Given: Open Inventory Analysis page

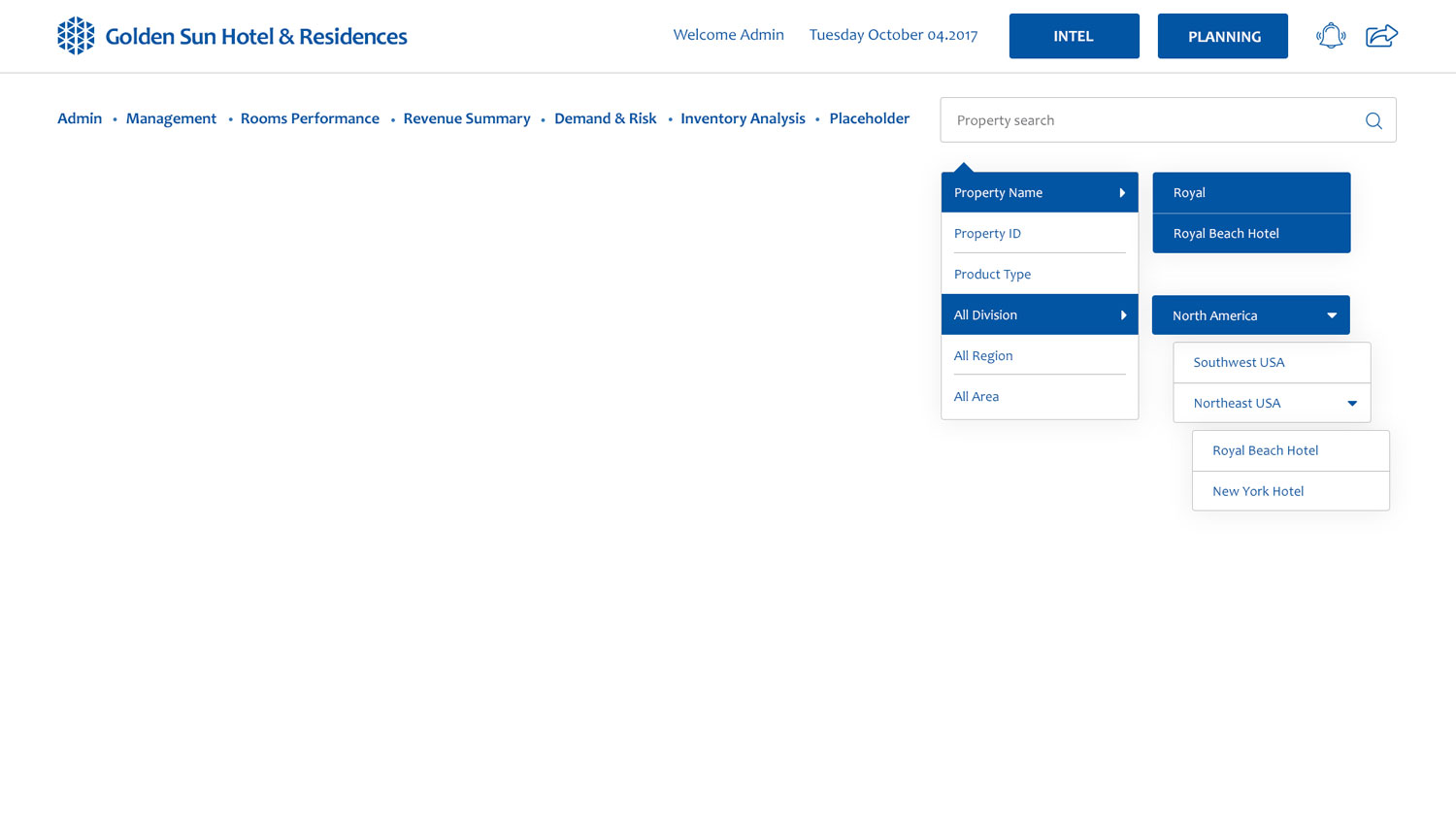Looking at the screenshot, I should pos(743,118).
